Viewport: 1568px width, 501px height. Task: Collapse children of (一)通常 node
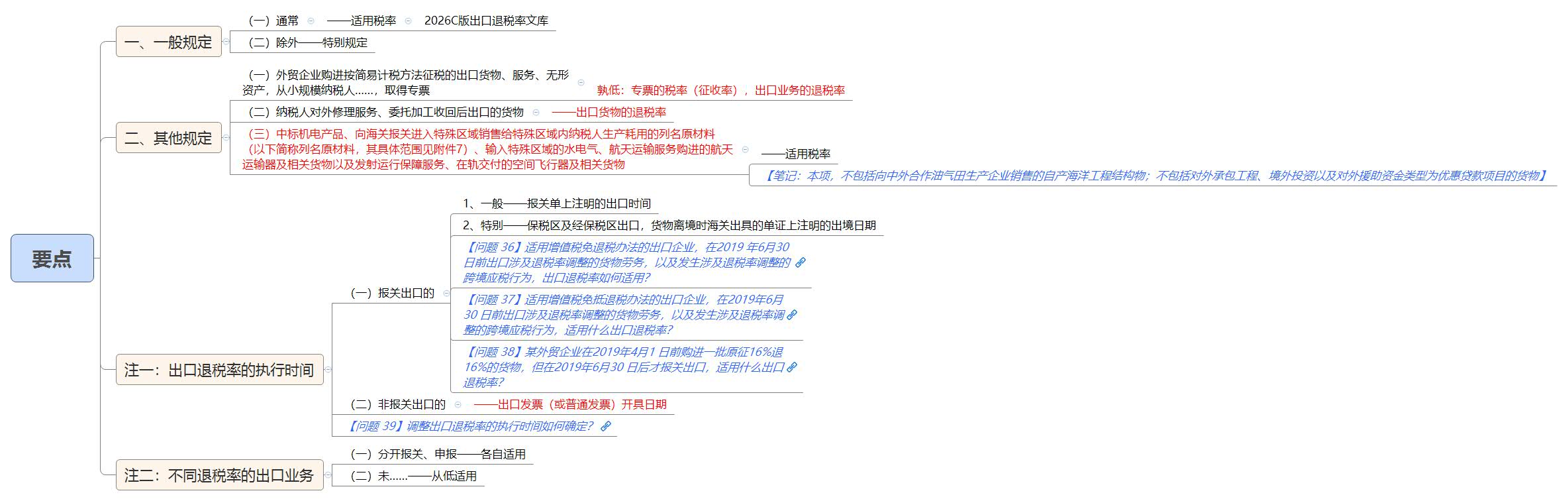(x=311, y=21)
